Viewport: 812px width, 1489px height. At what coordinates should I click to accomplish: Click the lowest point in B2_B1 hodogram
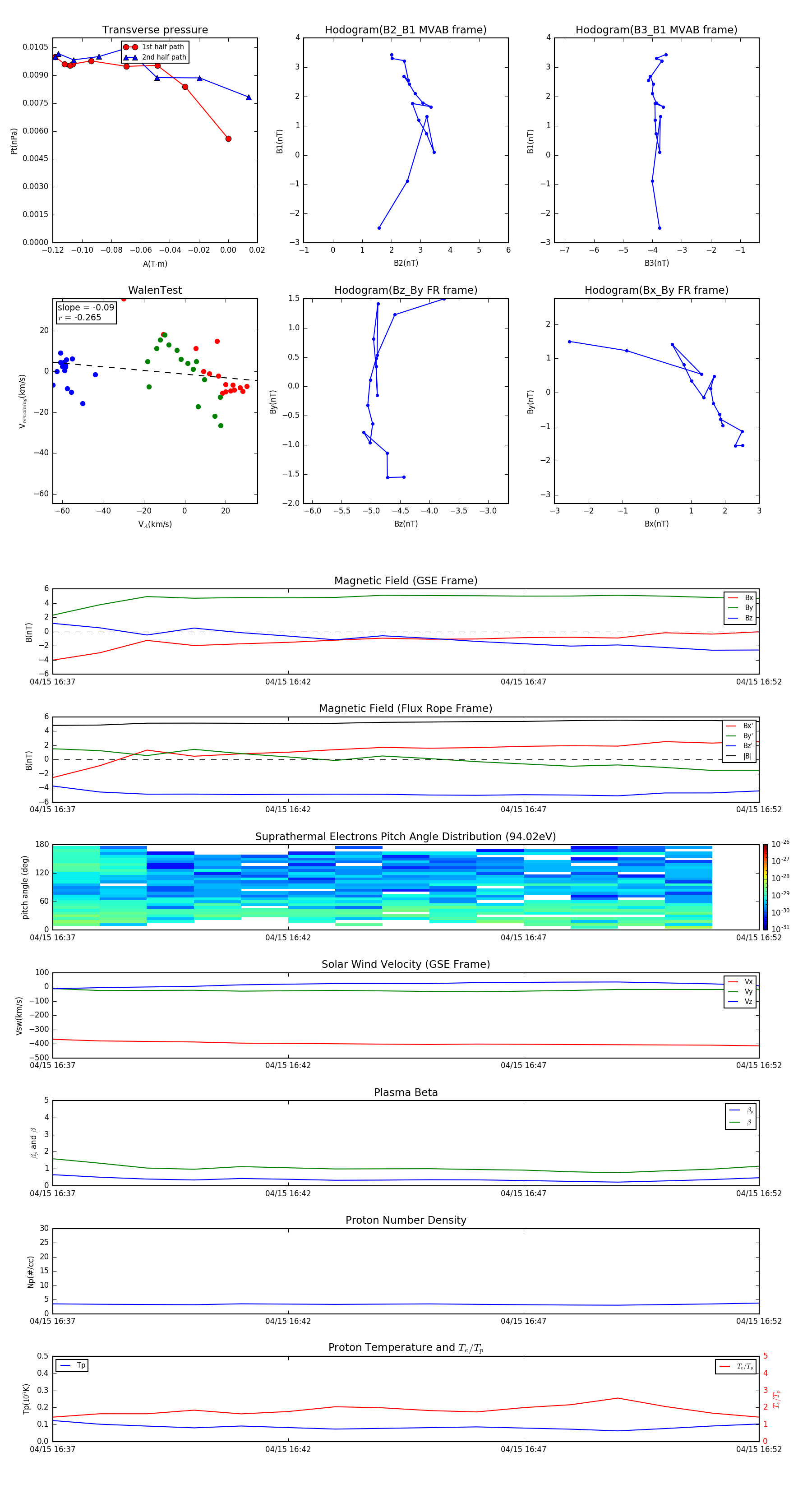point(379,228)
